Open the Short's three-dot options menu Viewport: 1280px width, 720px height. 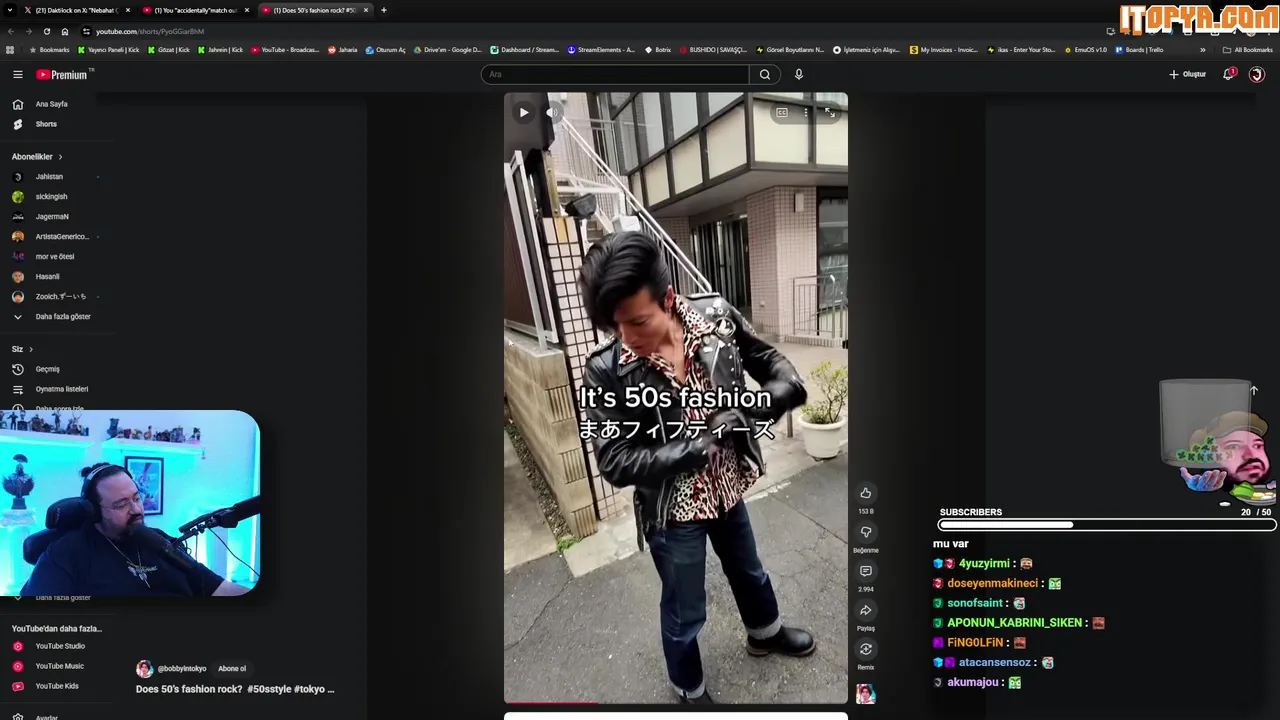pyautogui.click(x=806, y=113)
